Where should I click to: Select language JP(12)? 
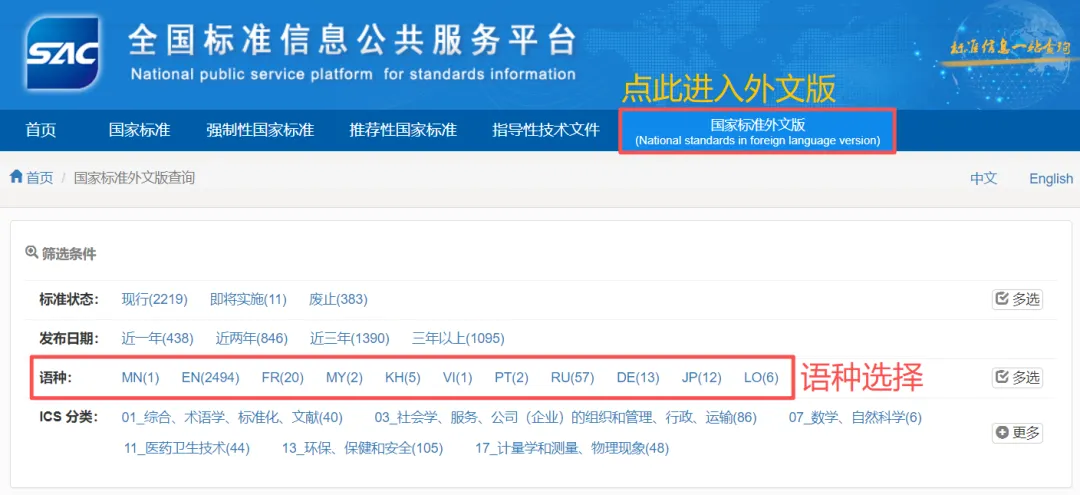coord(701,377)
